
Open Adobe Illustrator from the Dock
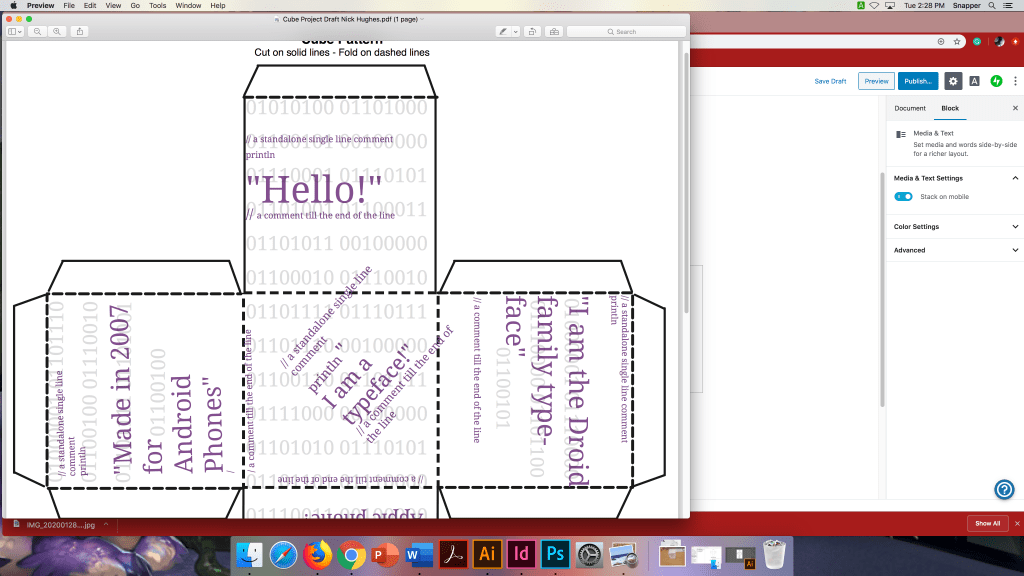point(488,553)
